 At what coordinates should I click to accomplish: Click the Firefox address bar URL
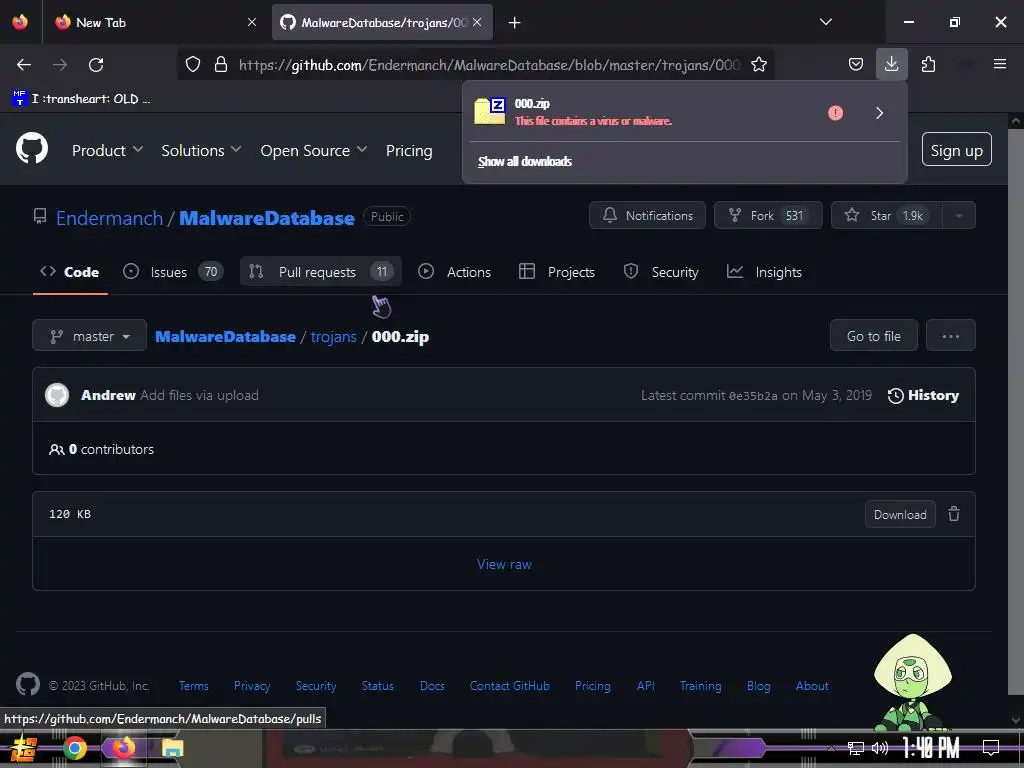coord(490,65)
